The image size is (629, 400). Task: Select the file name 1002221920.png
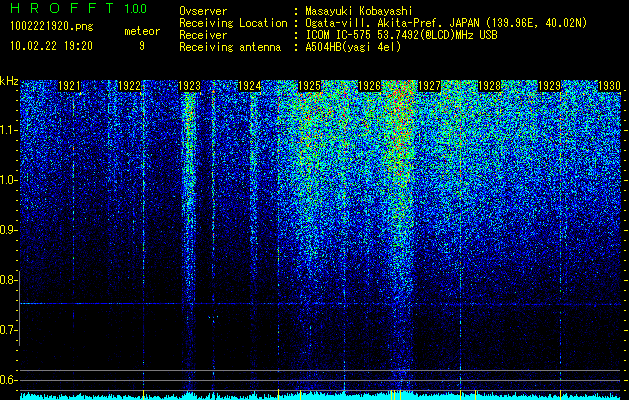point(52,26)
